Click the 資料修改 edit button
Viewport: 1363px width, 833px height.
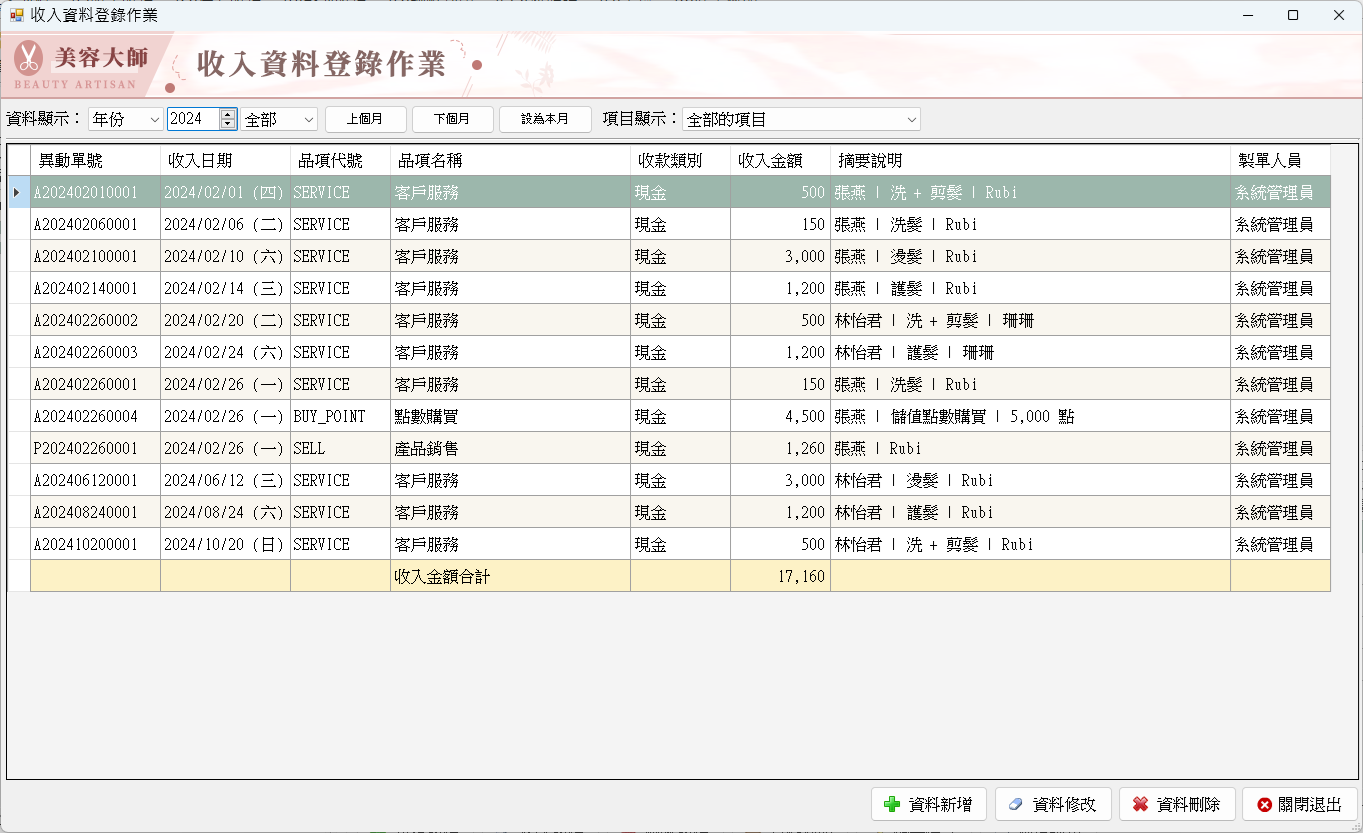(x=1053, y=804)
